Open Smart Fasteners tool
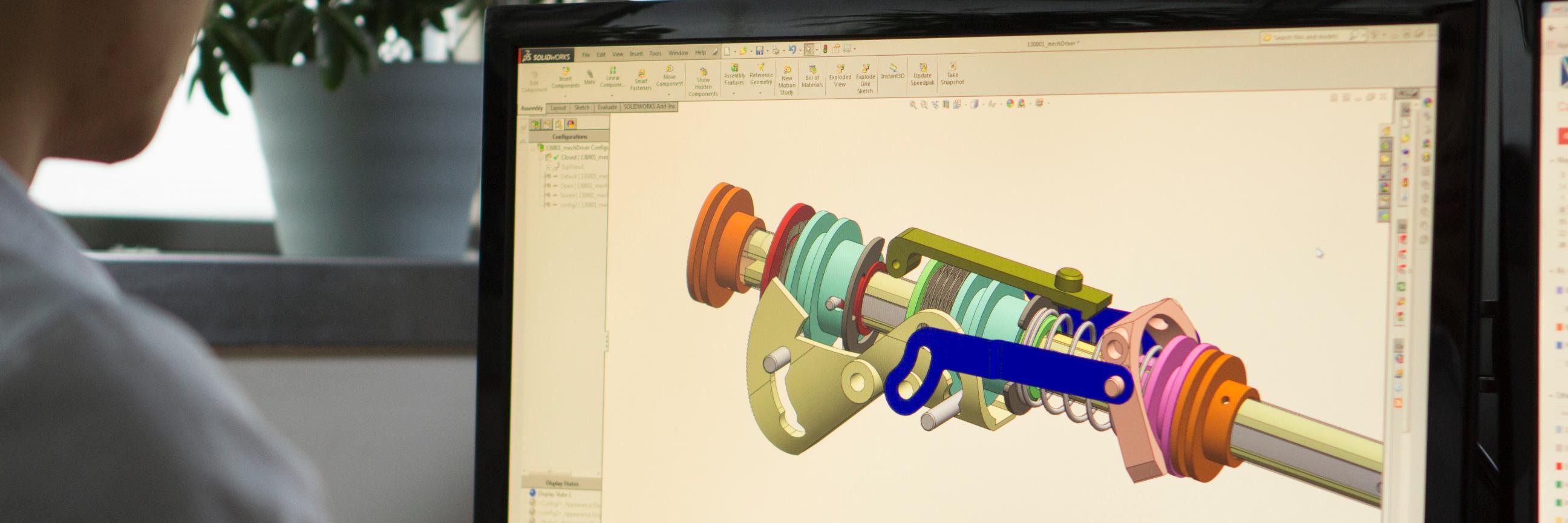This screenshot has width=1568, height=523. pyautogui.click(x=641, y=80)
